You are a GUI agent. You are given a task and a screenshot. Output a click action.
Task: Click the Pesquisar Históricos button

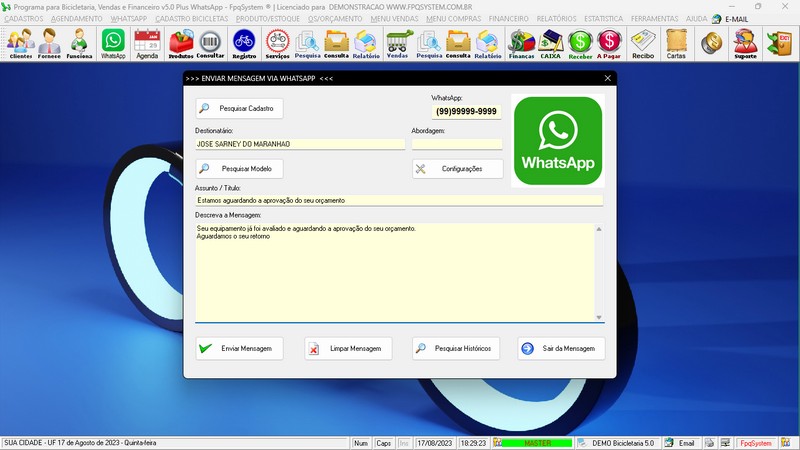[456, 348]
